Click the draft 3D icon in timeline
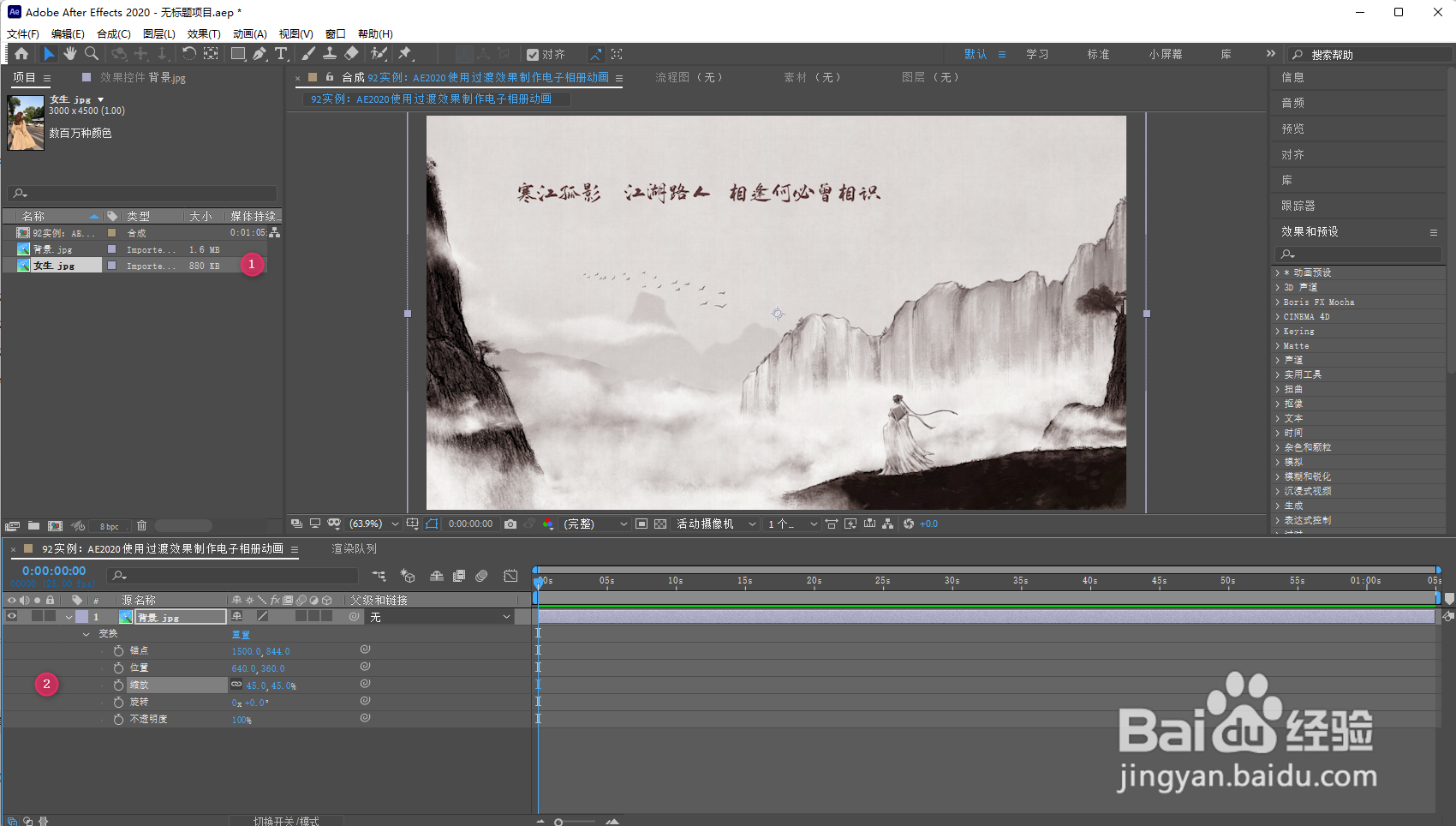 coord(408,576)
